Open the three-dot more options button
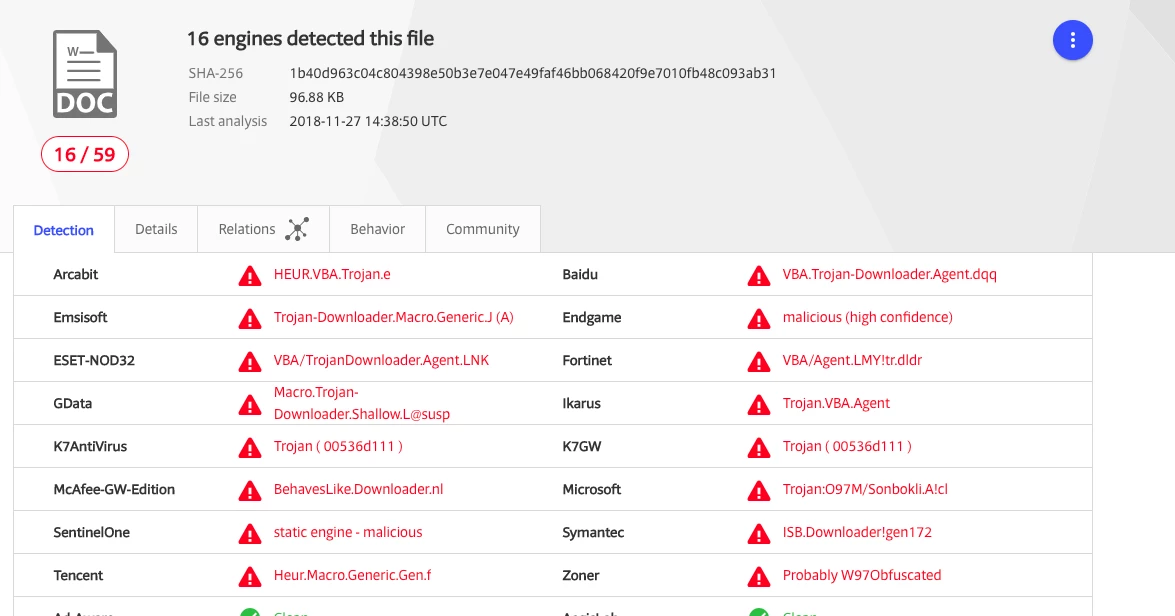The image size is (1175, 616). coord(1072,40)
